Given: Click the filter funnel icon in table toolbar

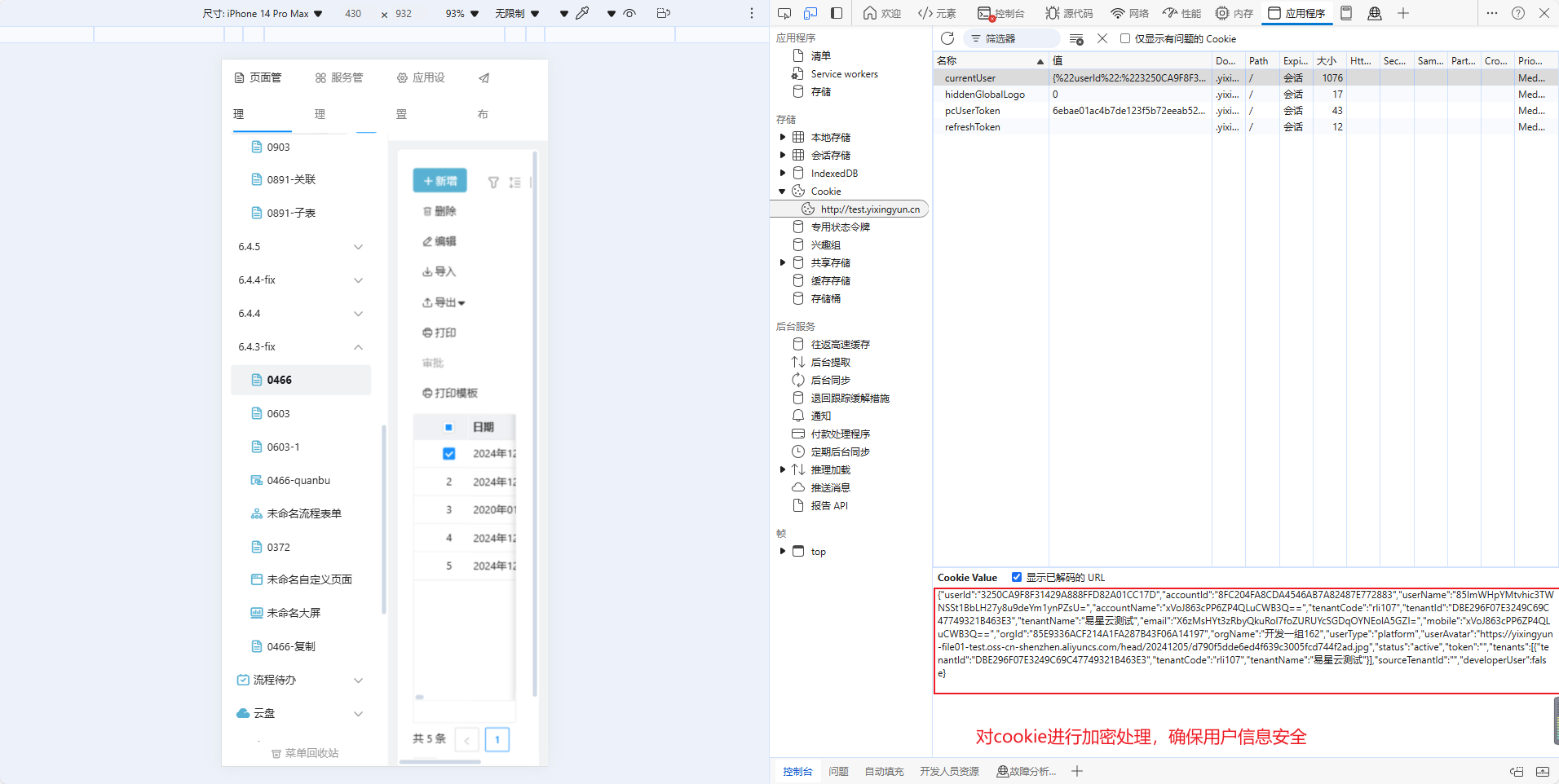Looking at the screenshot, I should coord(493,183).
